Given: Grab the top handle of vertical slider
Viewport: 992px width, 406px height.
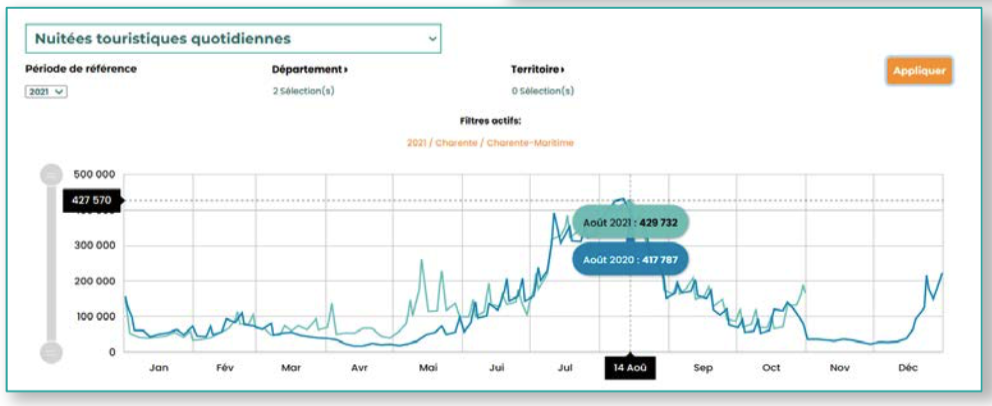Looking at the screenshot, I should point(50,175).
